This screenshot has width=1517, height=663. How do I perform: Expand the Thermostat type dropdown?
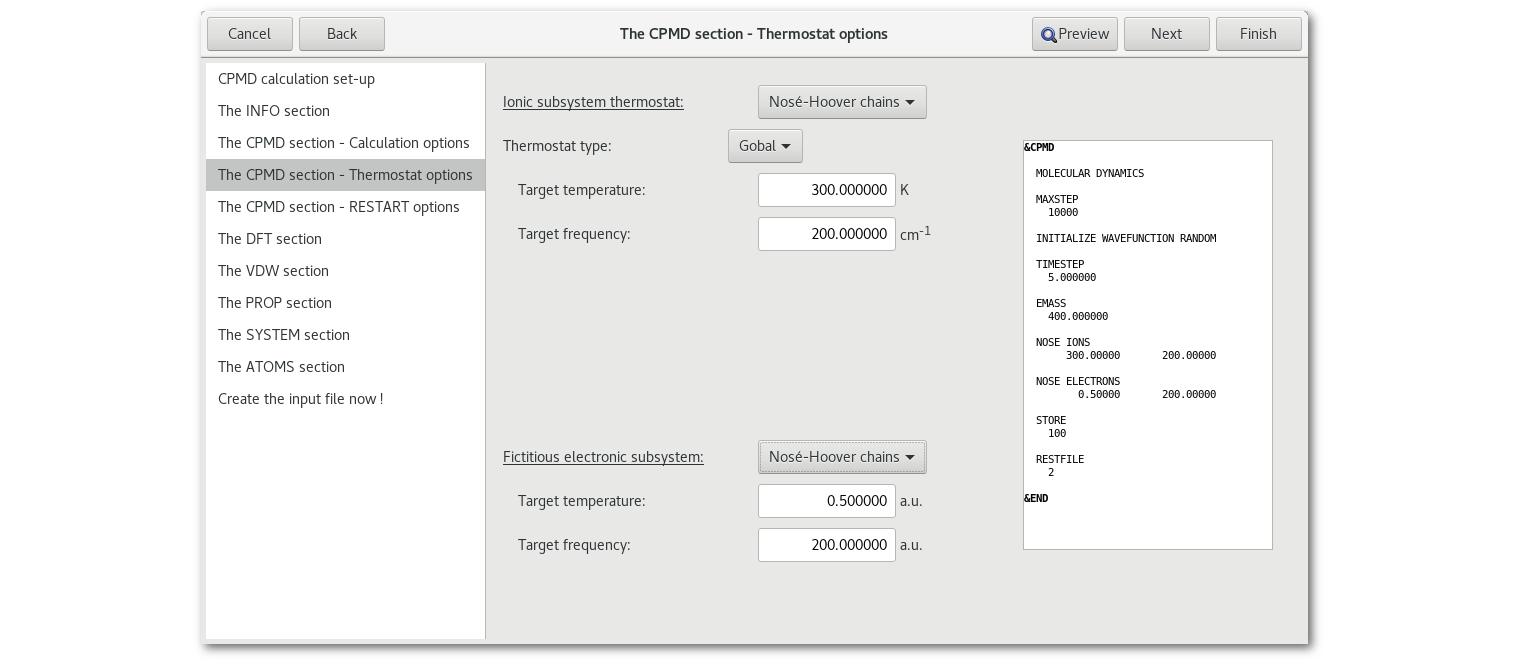[x=764, y=146]
